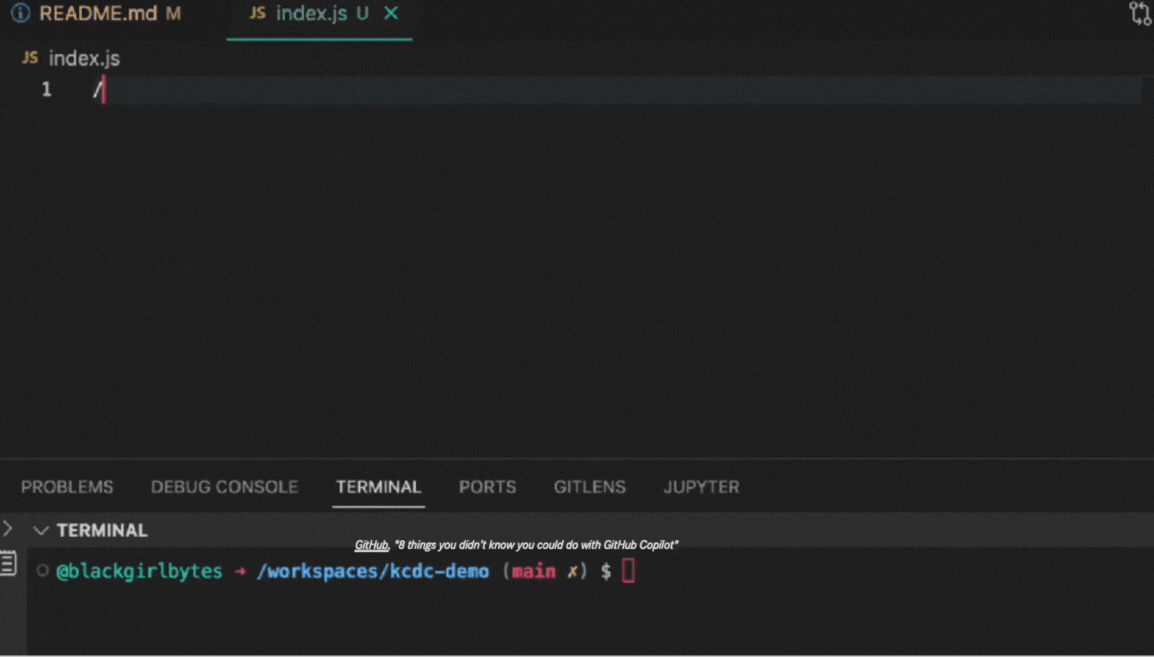This screenshot has width=1154, height=657.
Task: Focus the terminal prompt cursor
Action: pyautogui.click(x=628, y=571)
